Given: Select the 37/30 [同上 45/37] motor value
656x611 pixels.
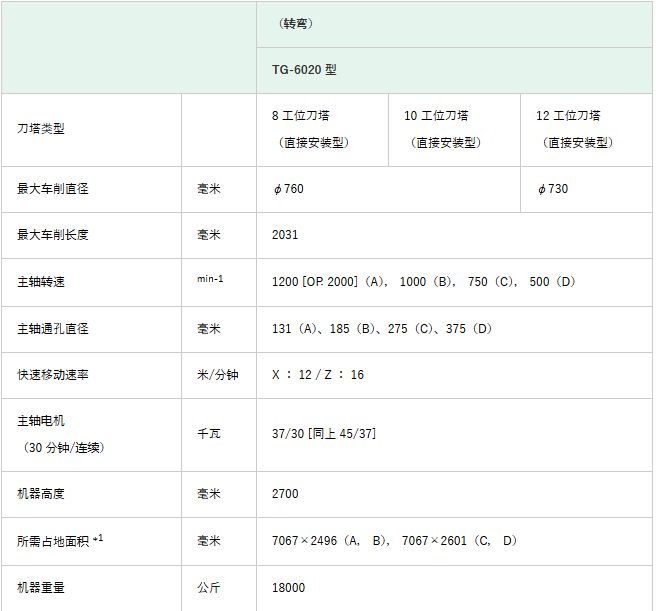Looking at the screenshot, I should point(324,433).
